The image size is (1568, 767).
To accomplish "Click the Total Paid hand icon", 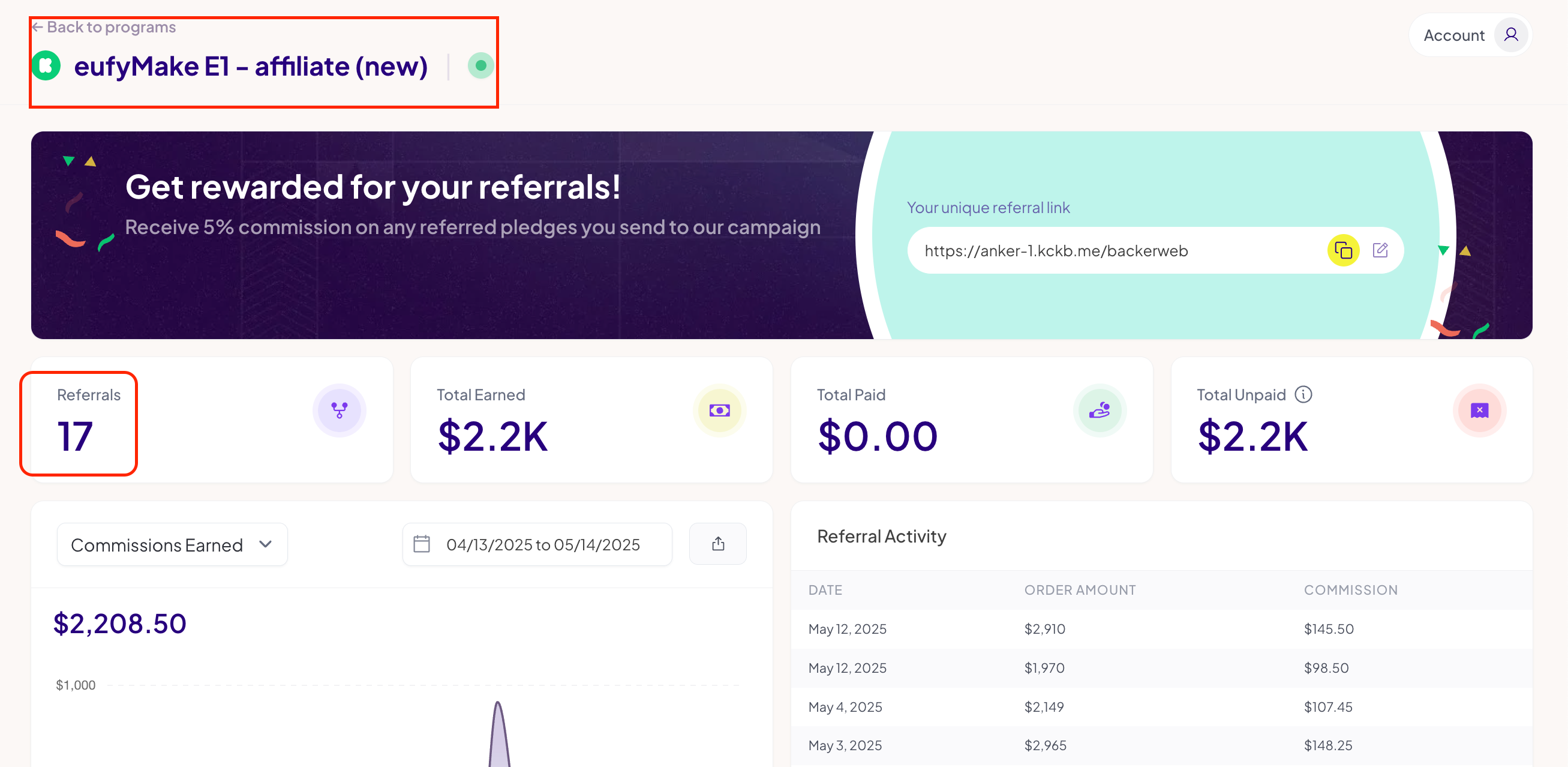I will point(1100,410).
